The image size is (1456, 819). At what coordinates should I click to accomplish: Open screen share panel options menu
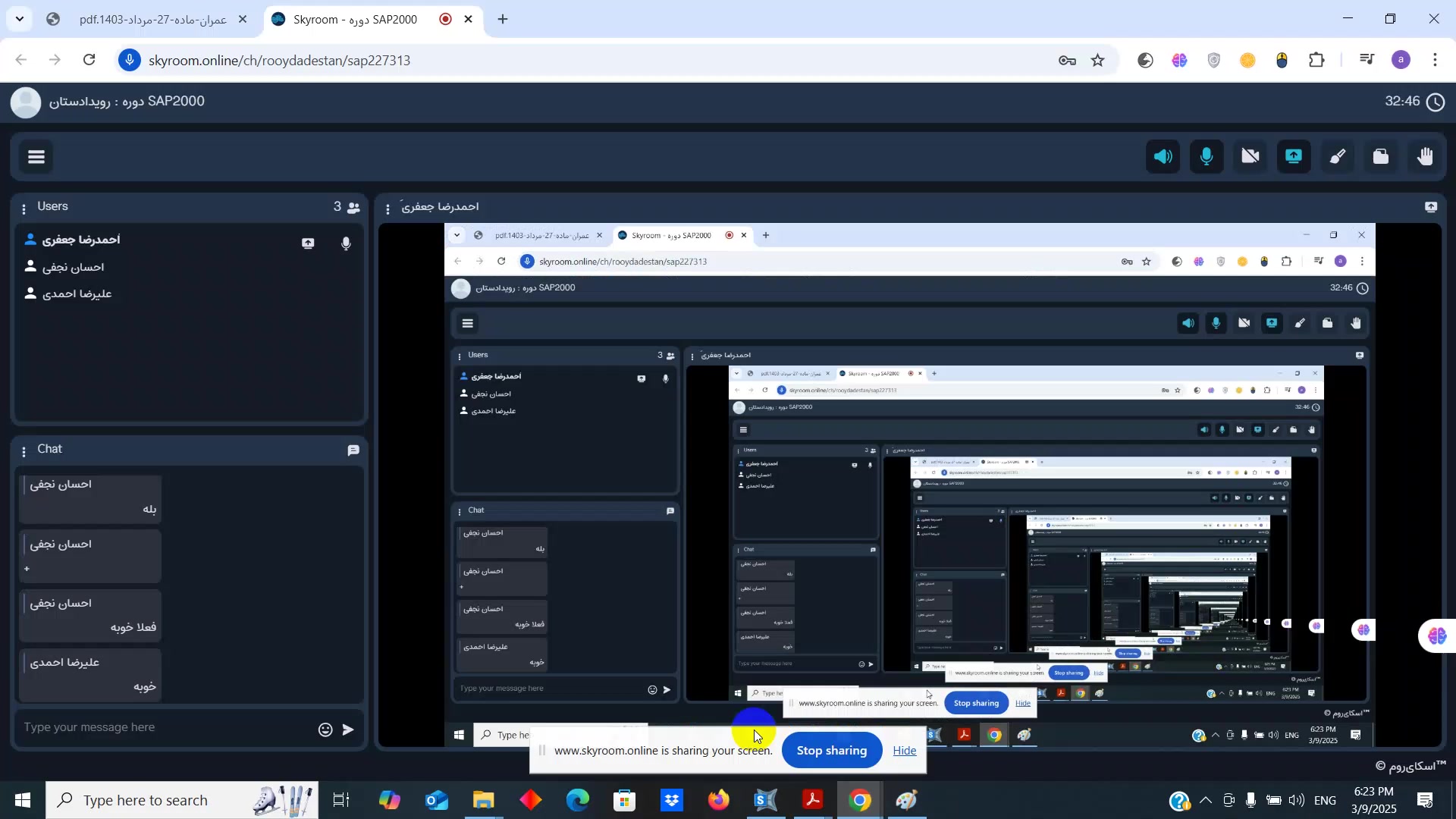coord(388,209)
